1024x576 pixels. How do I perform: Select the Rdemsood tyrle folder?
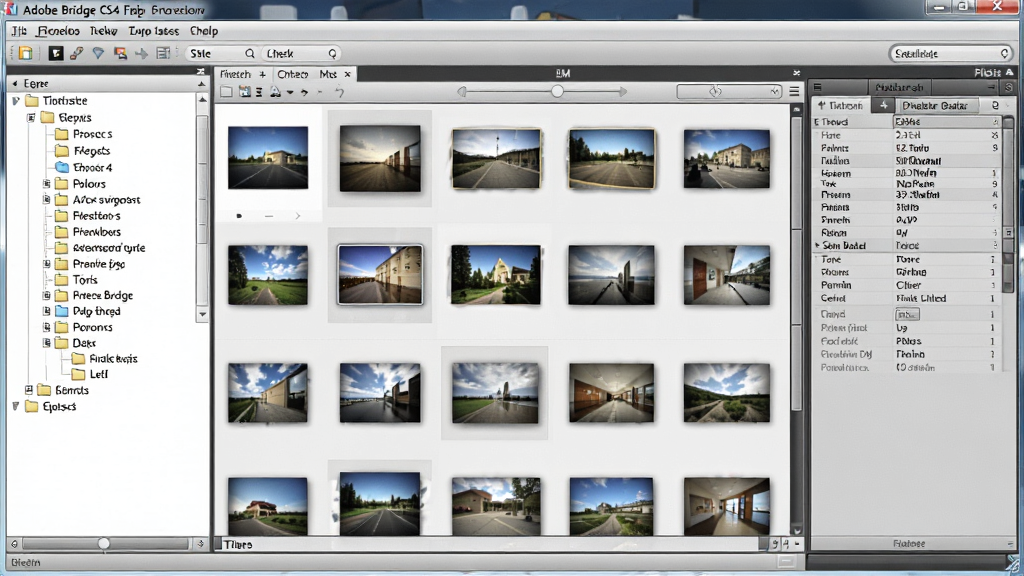108,248
